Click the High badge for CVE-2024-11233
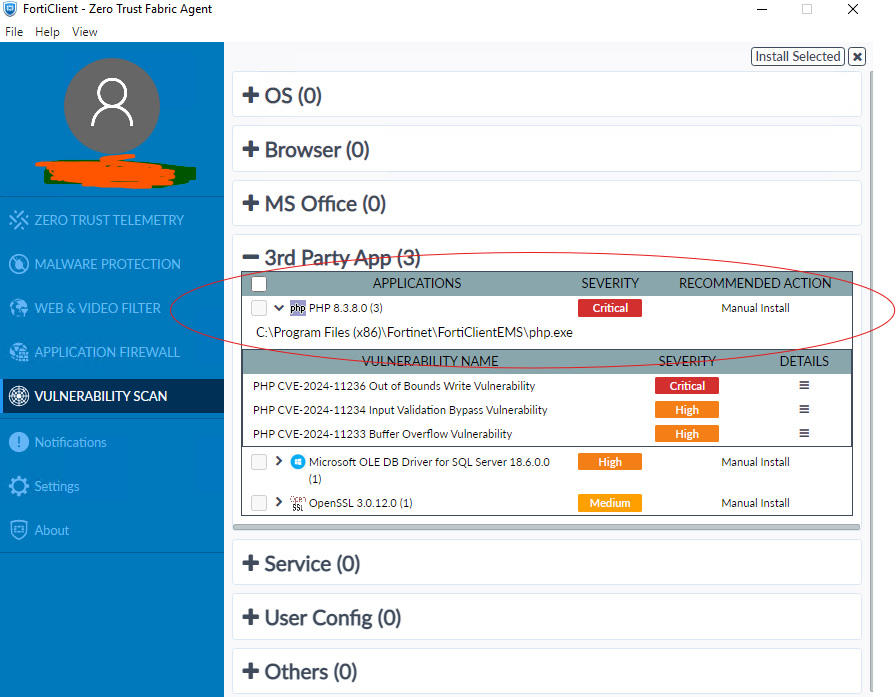 point(687,434)
